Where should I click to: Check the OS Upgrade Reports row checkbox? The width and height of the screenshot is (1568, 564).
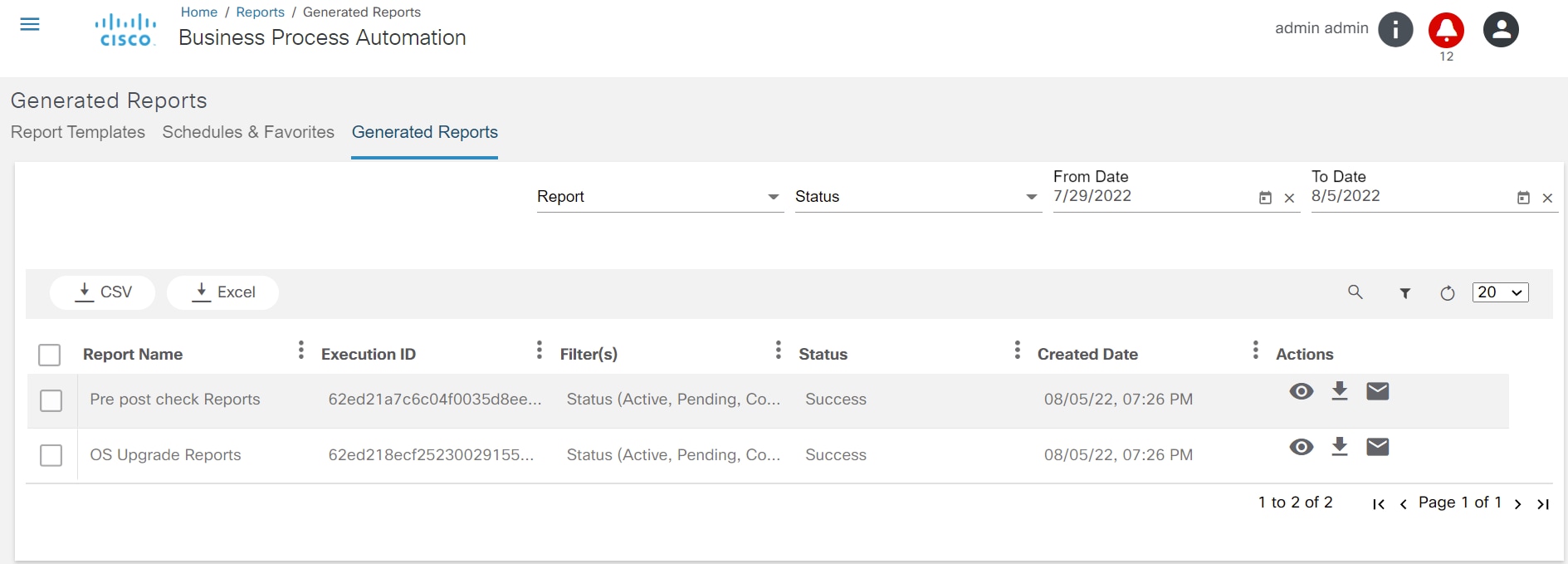[x=51, y=455]
